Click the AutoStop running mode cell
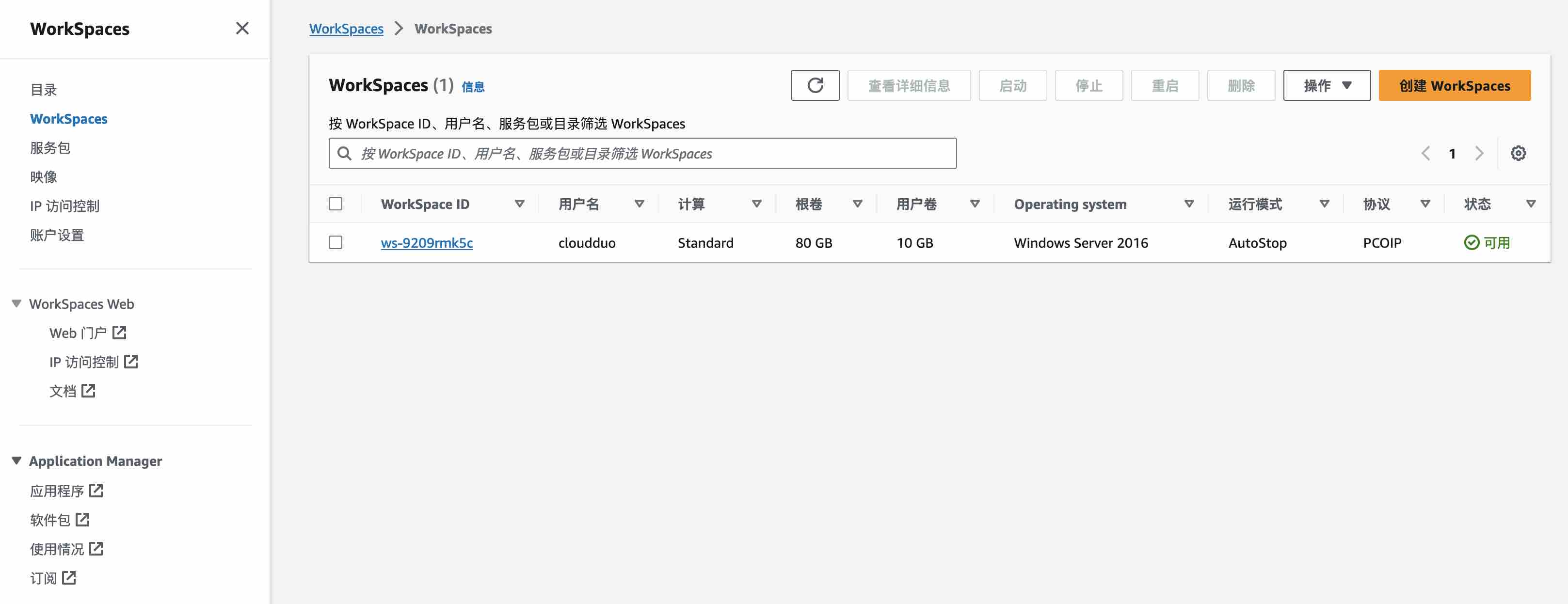Image resolution: width=1568 pixels, height=604 pixels. click(1258, 242)
